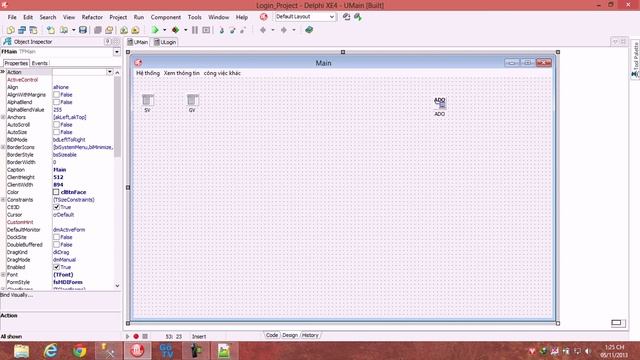Open Google Chrome from the taskbar

pos(80,351)
